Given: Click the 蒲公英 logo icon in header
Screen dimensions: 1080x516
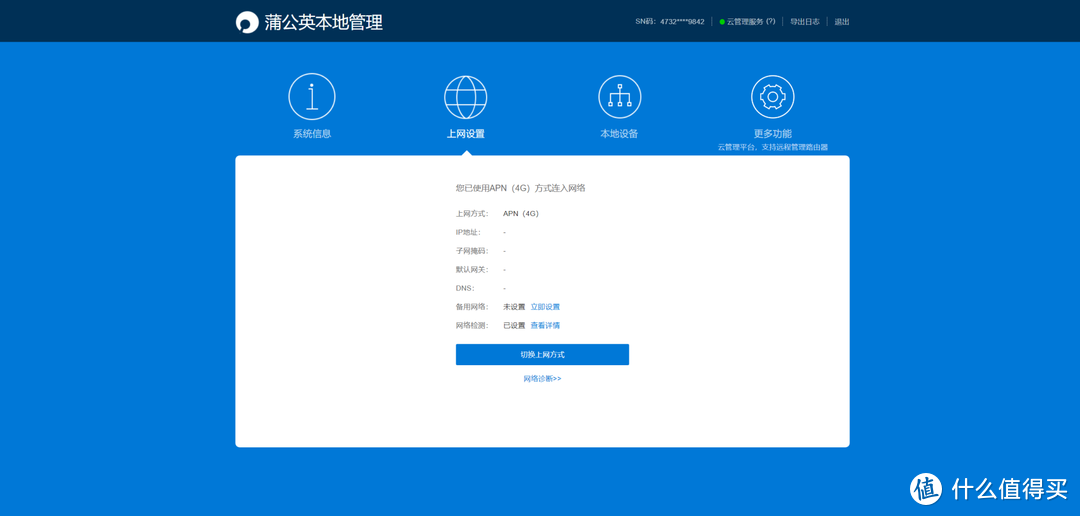Looking at the screenshot, I should pos(246,22).
